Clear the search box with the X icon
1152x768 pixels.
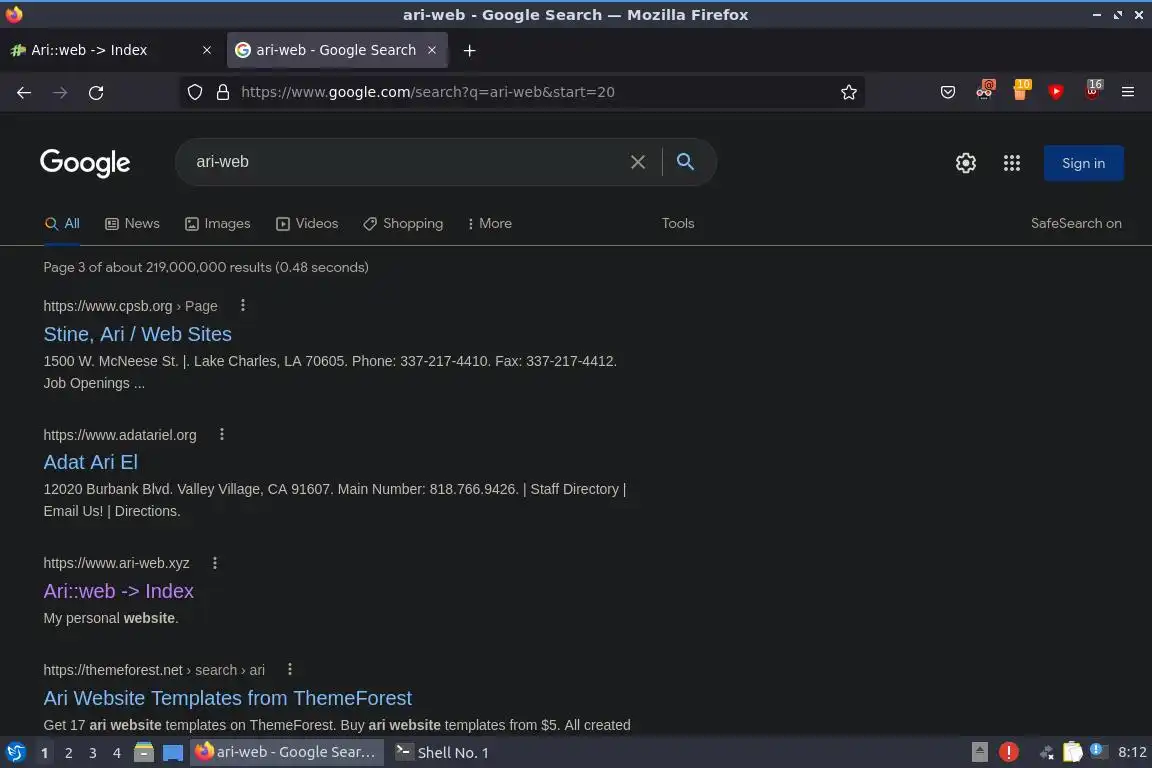[638, 162]
